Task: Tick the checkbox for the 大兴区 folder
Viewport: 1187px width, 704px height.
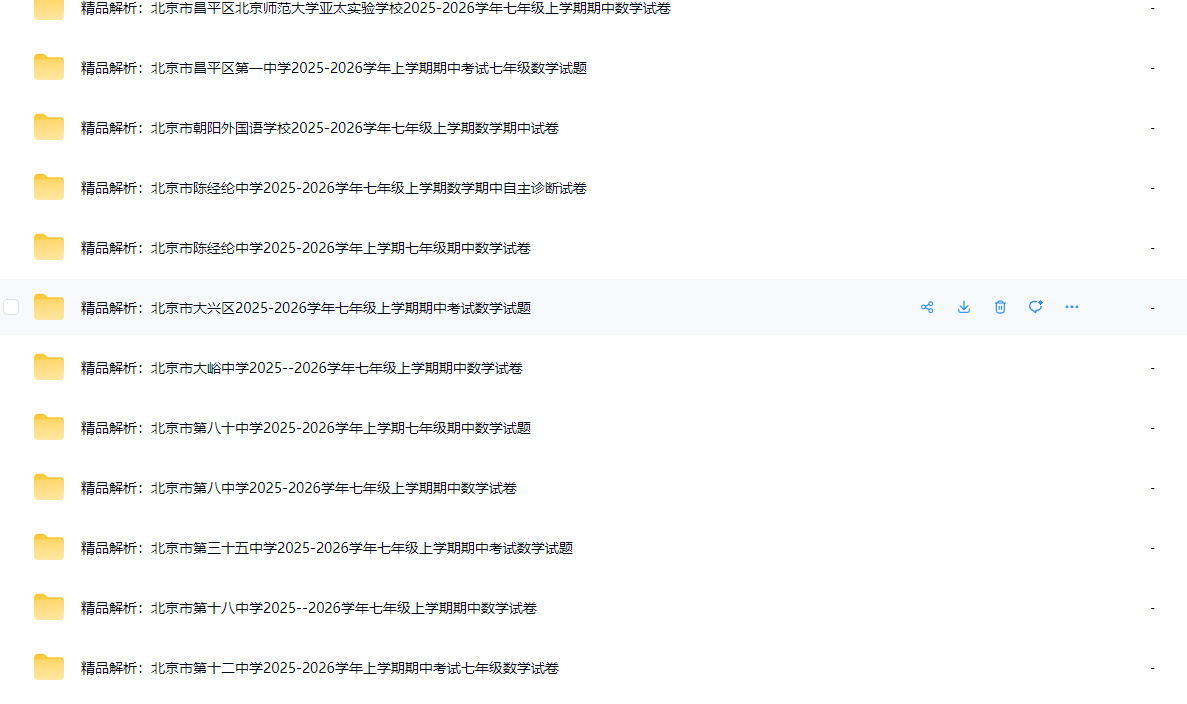Action: pos(11,307)
